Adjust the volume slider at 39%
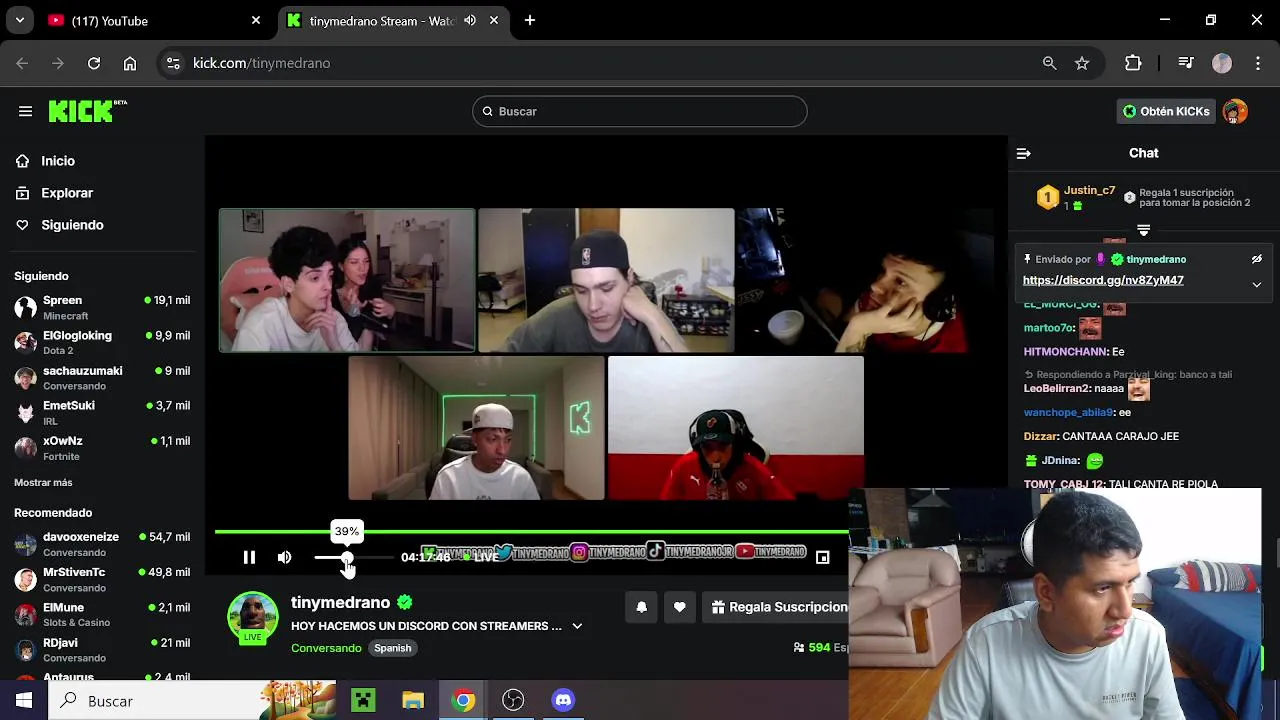The image size is (1280, 720). pos(347,557)
